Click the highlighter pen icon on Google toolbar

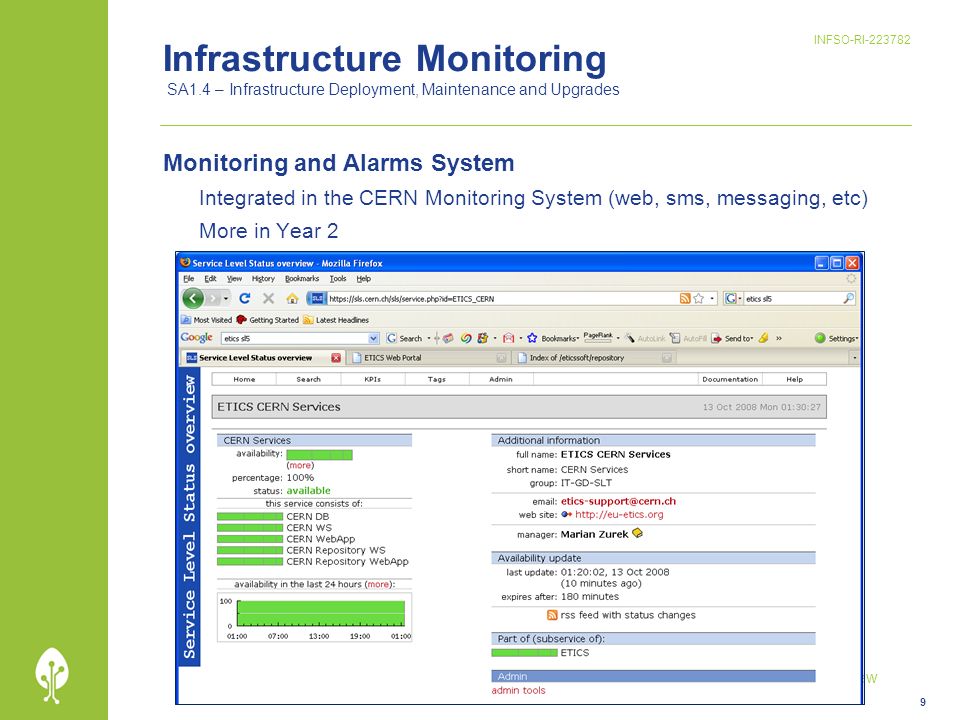(763, 338)
